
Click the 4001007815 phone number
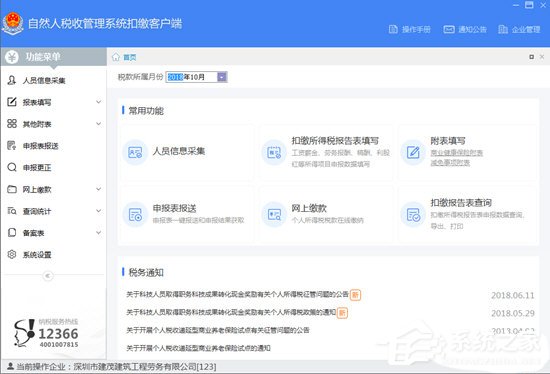[59, 345]
